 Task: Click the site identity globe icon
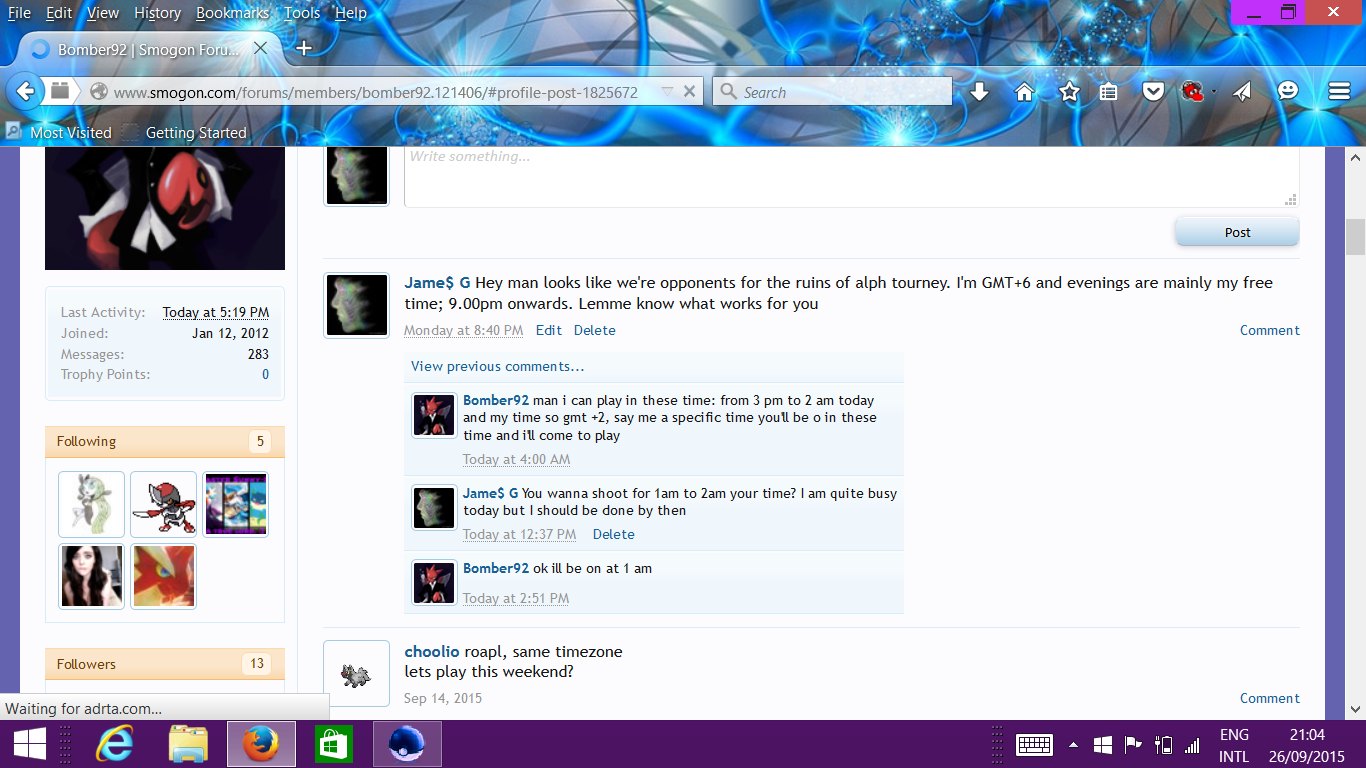(x=98, y=92)
